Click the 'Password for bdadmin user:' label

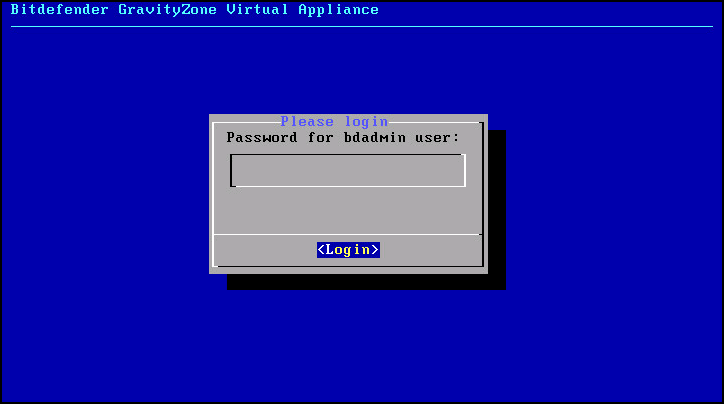(343, 138)
